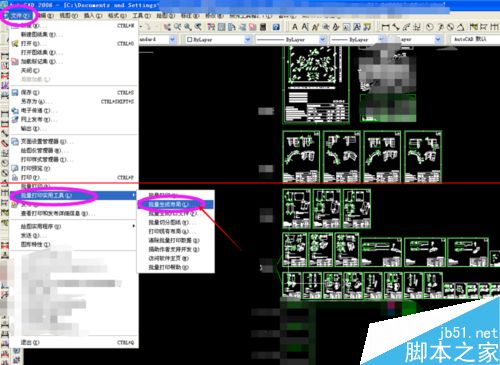Select the Baseline Dimension tool
The image size is (500, 365).
coord(484,27)
